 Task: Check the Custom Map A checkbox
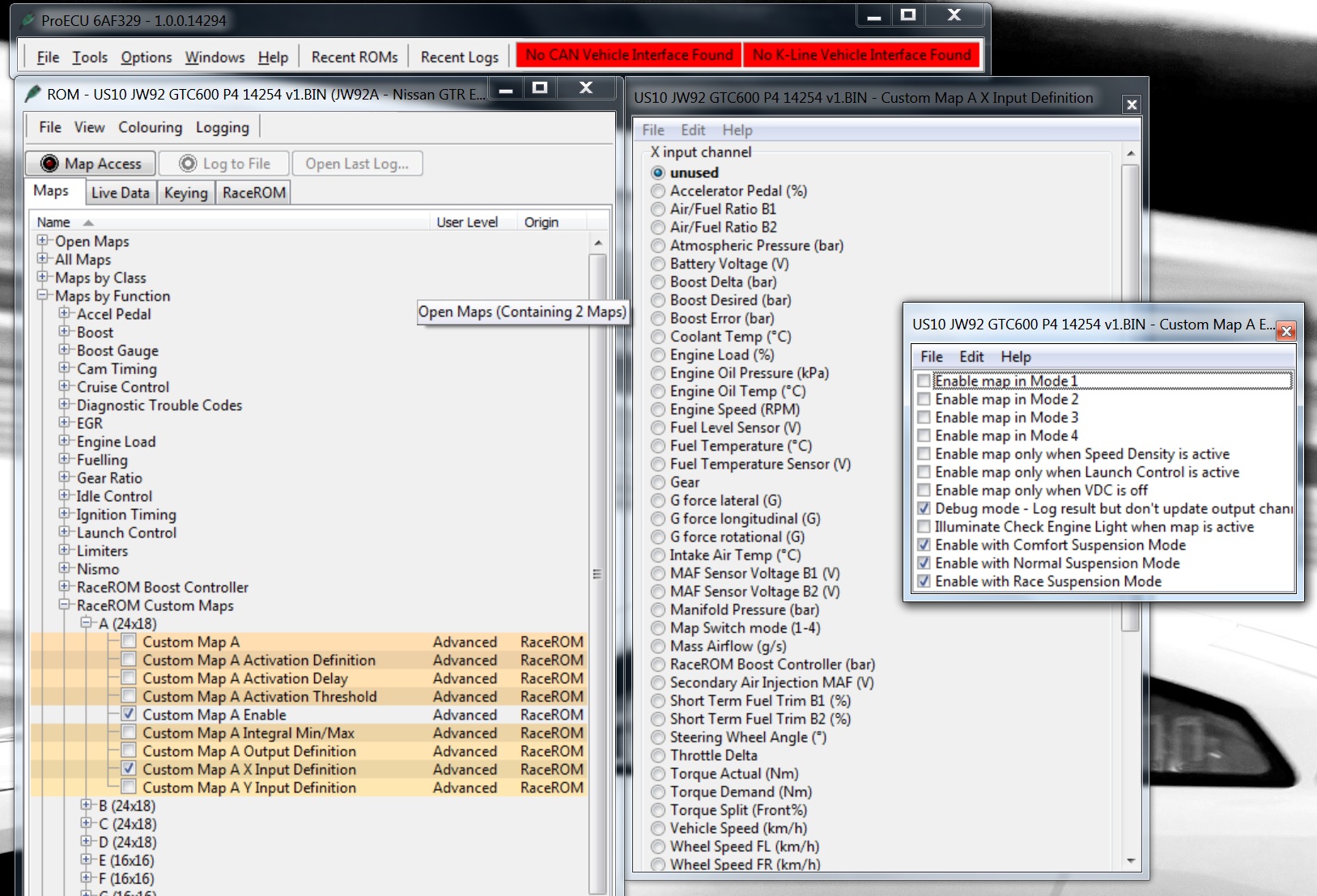point(129,641)
